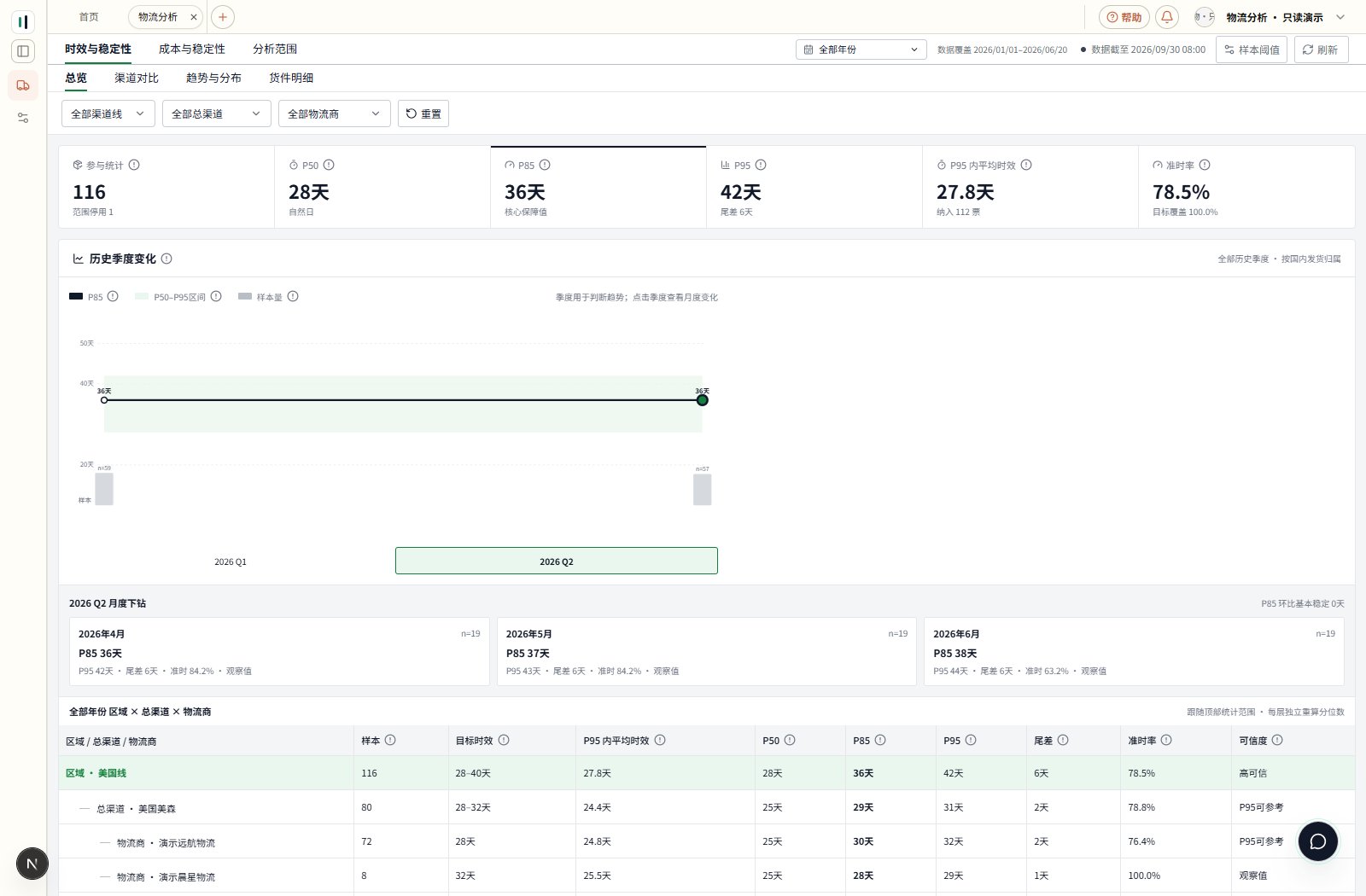Show info icon next to 参与统计

pyautogui.click(x=134, y=166)
